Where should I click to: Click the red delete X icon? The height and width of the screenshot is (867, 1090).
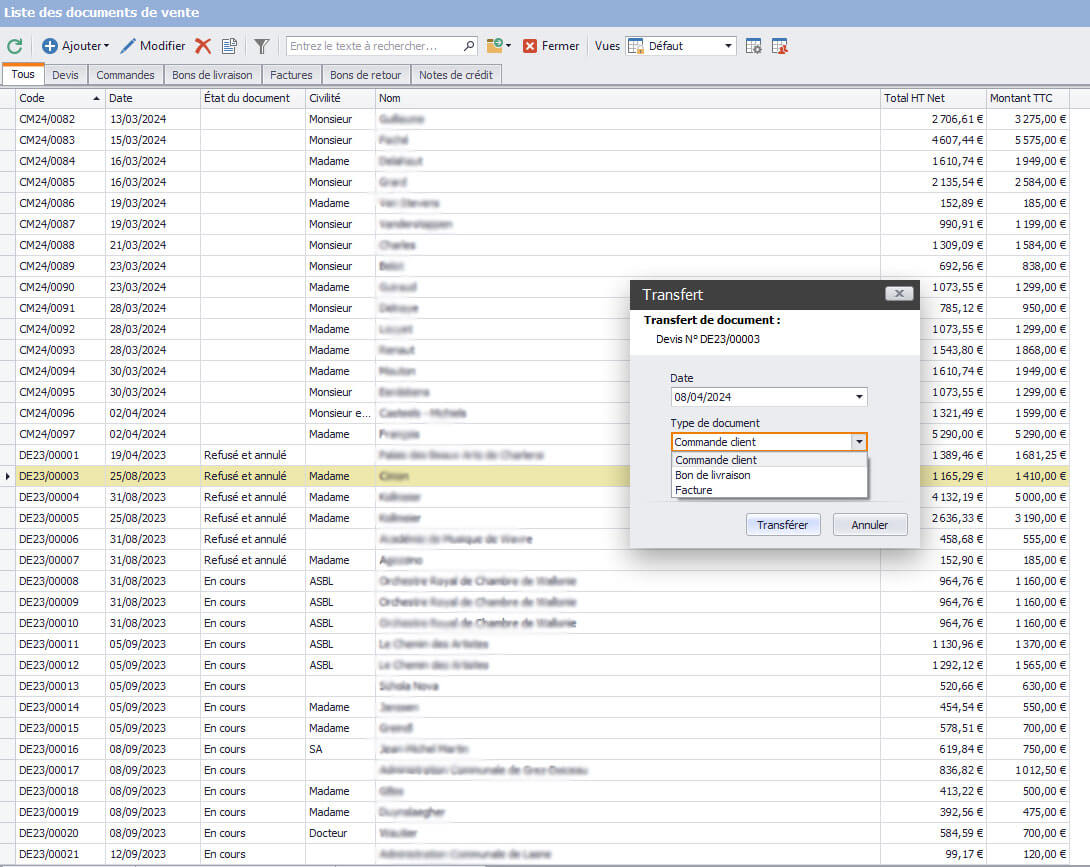click(203, 46)
